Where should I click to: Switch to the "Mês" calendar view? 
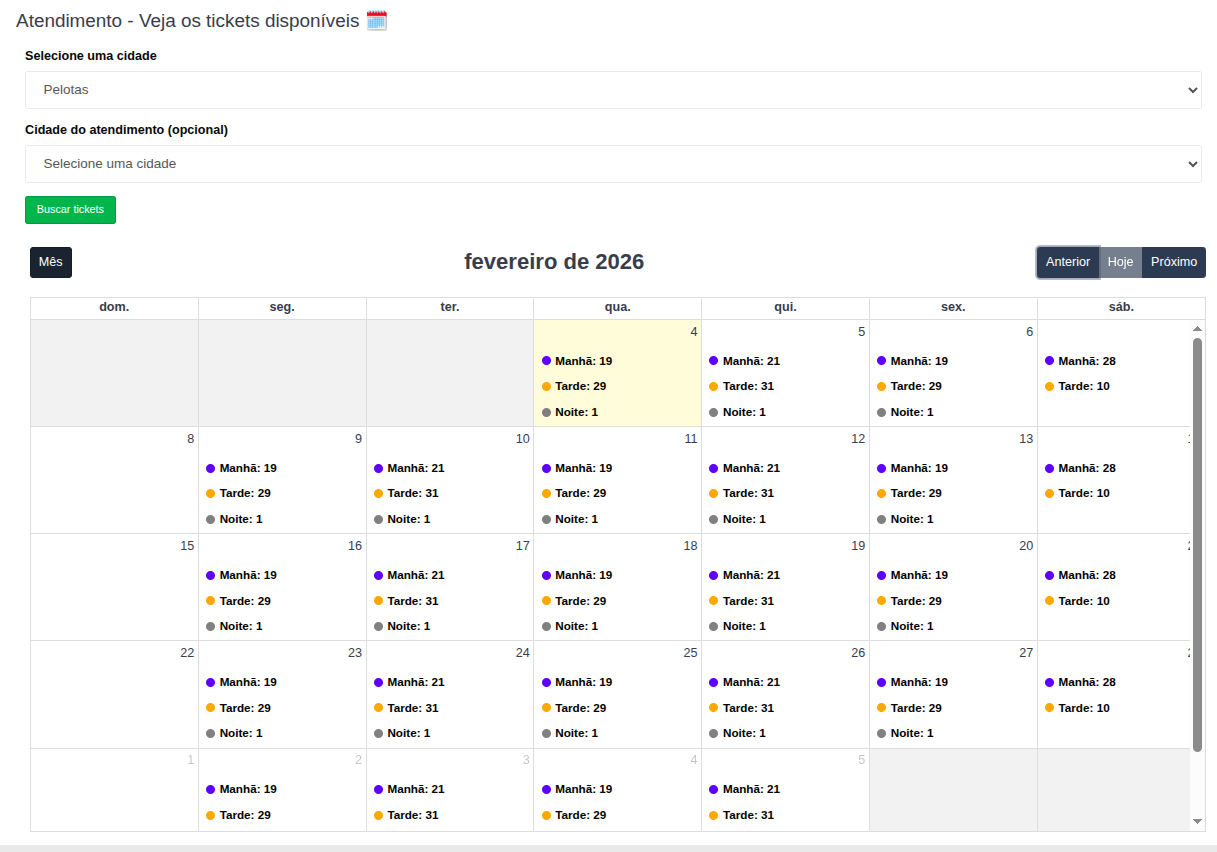coord(51,262)
